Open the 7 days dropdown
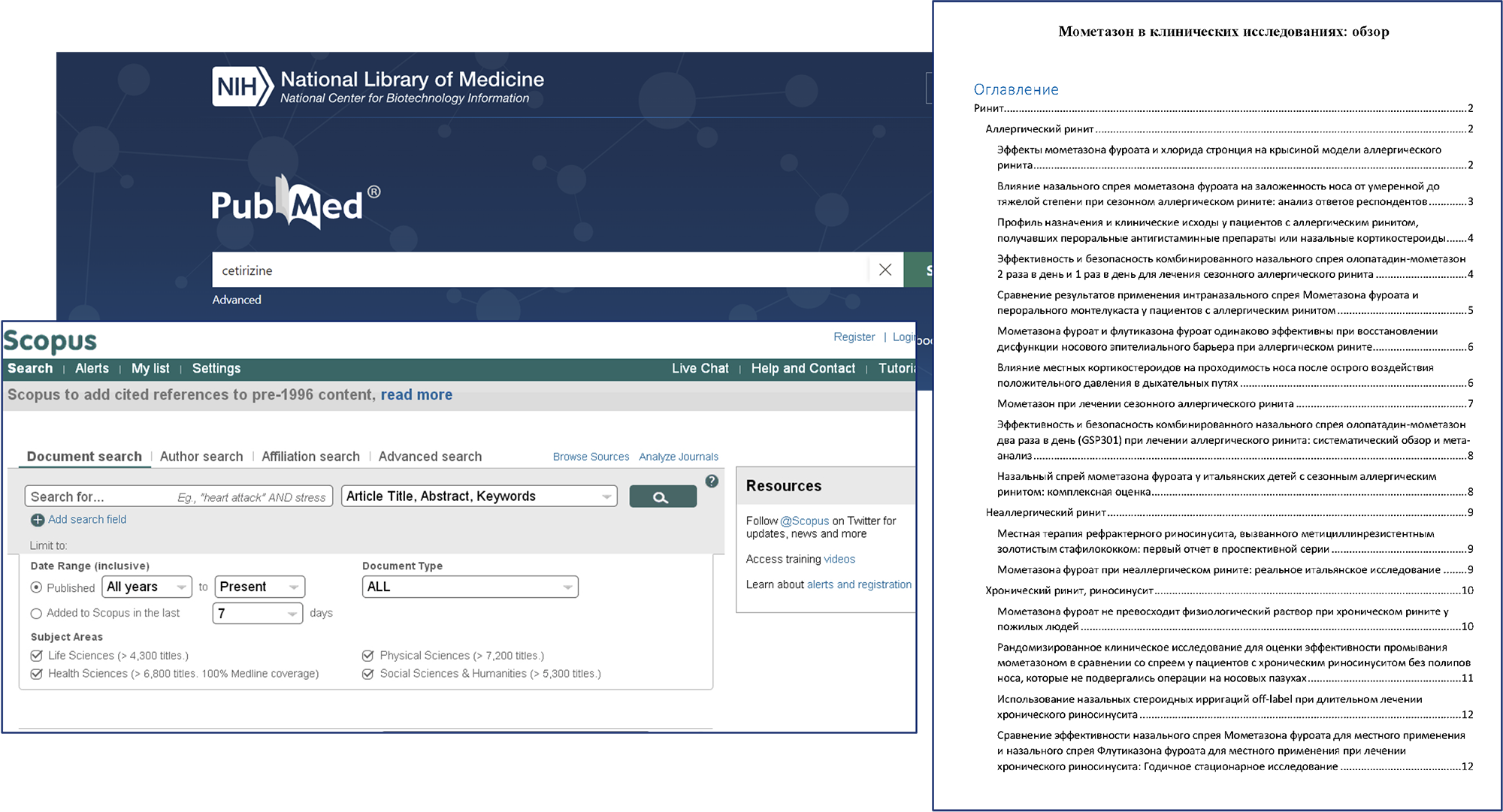 [258, 614]
